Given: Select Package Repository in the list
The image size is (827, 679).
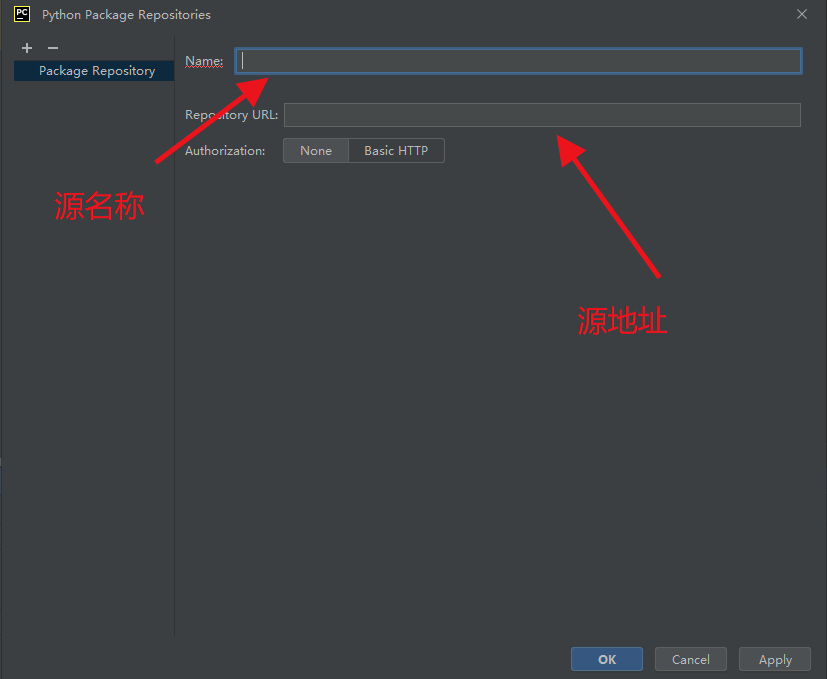Looking at the screenshot, I should [96, 71].
